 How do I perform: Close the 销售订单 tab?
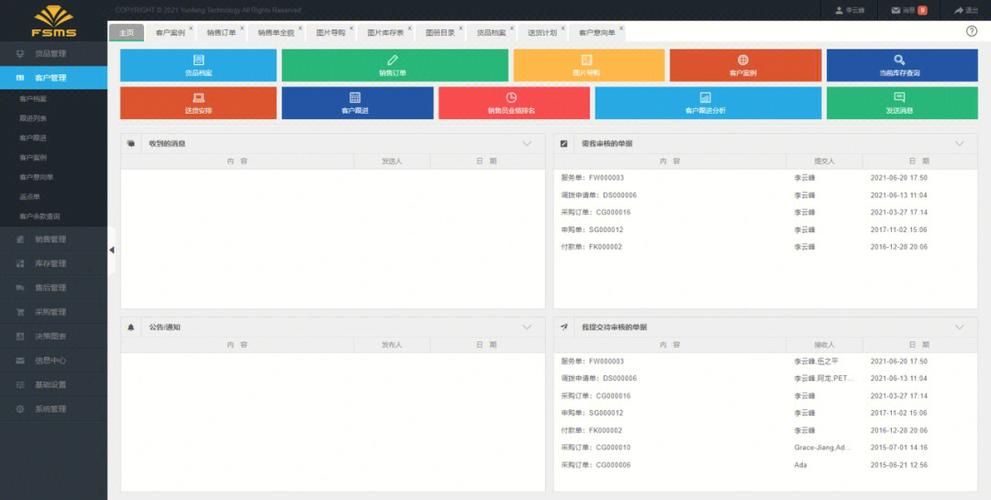242,28
